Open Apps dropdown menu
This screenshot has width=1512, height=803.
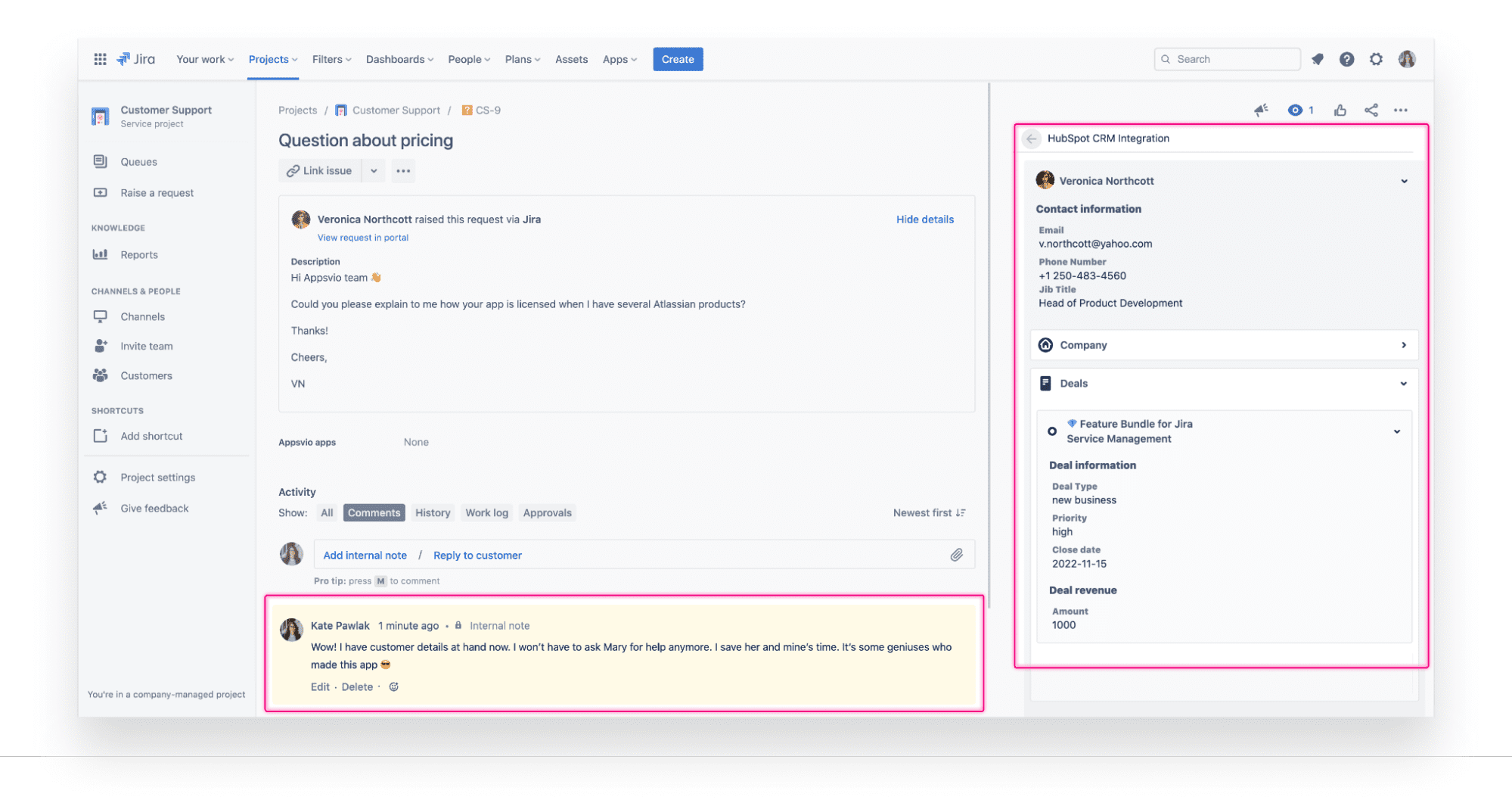click(x=619, y=59)
